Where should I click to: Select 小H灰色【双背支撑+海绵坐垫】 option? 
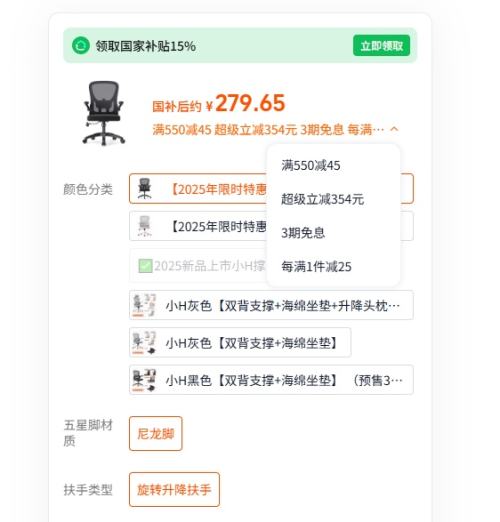(240, 342)
